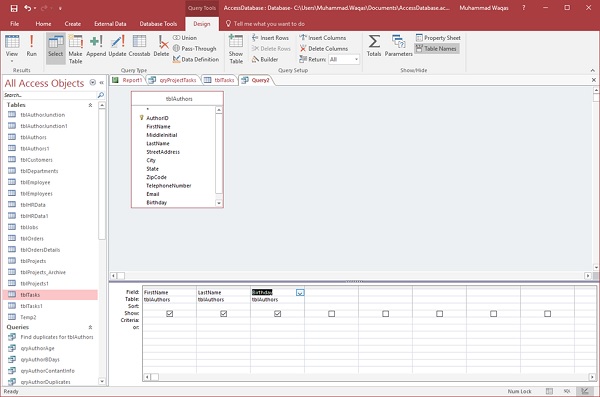Image resolution: width=600 pixels, height=397 pixels.
Task: Choose the Append query icon
Action: pyautogui.click(x=96, y=46)
